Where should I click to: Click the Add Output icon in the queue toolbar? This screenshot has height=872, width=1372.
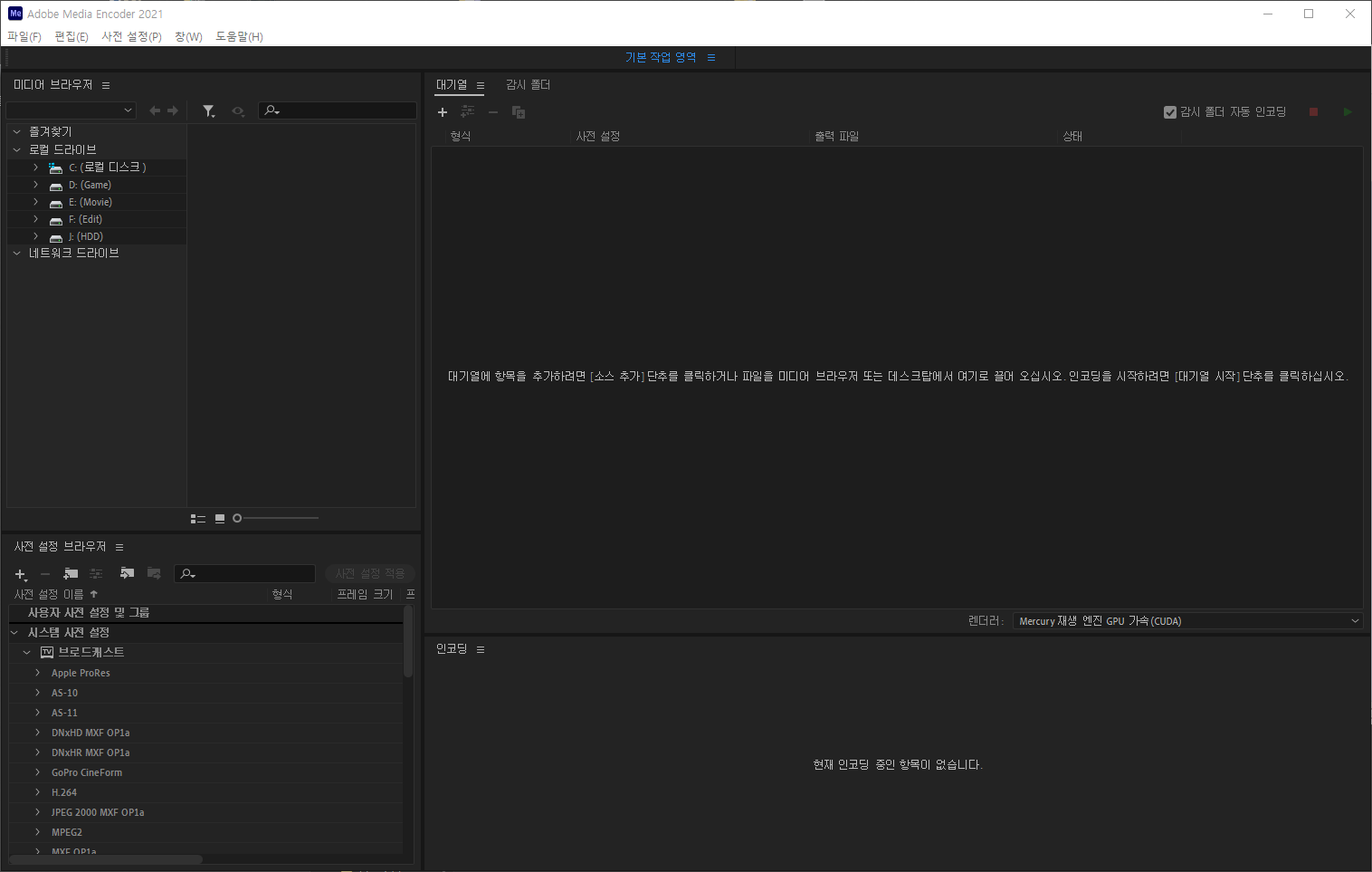tap(468, 111)
